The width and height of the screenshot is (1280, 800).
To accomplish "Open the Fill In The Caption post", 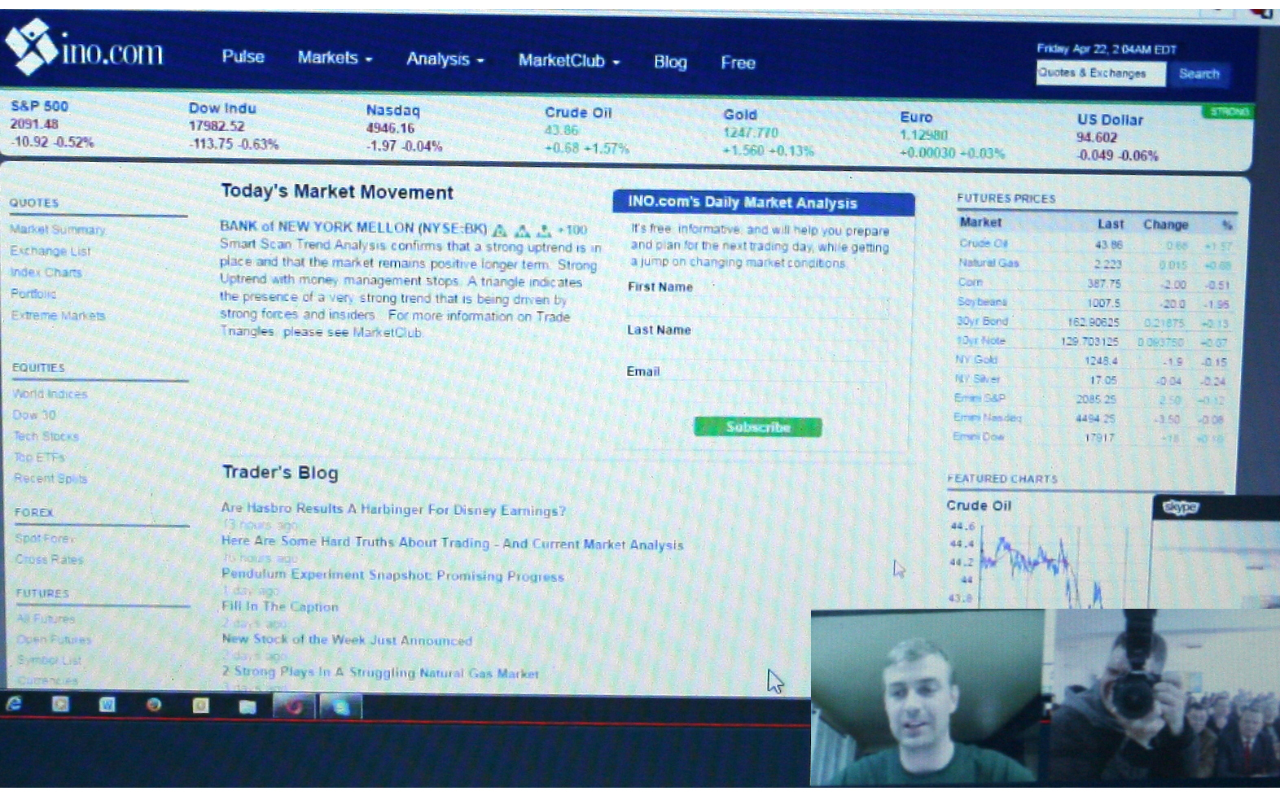I will [x=280, y=606].
